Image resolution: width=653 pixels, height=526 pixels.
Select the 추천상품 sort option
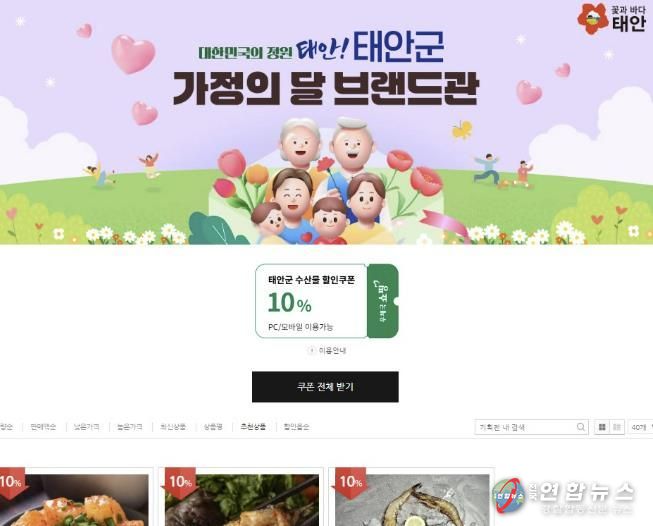[x=253, y=426]
